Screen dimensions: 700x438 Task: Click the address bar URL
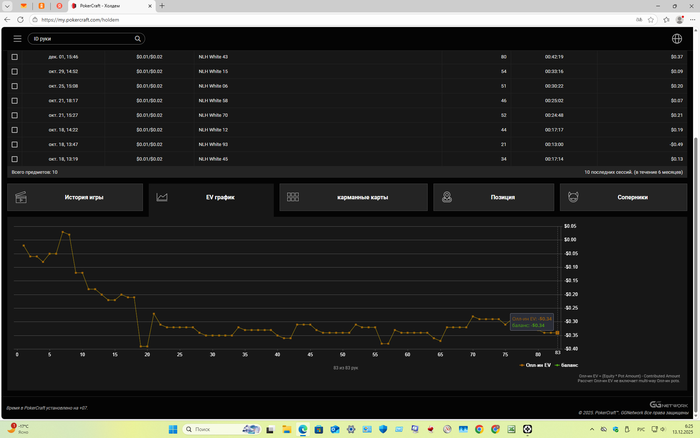coord(80,20)
